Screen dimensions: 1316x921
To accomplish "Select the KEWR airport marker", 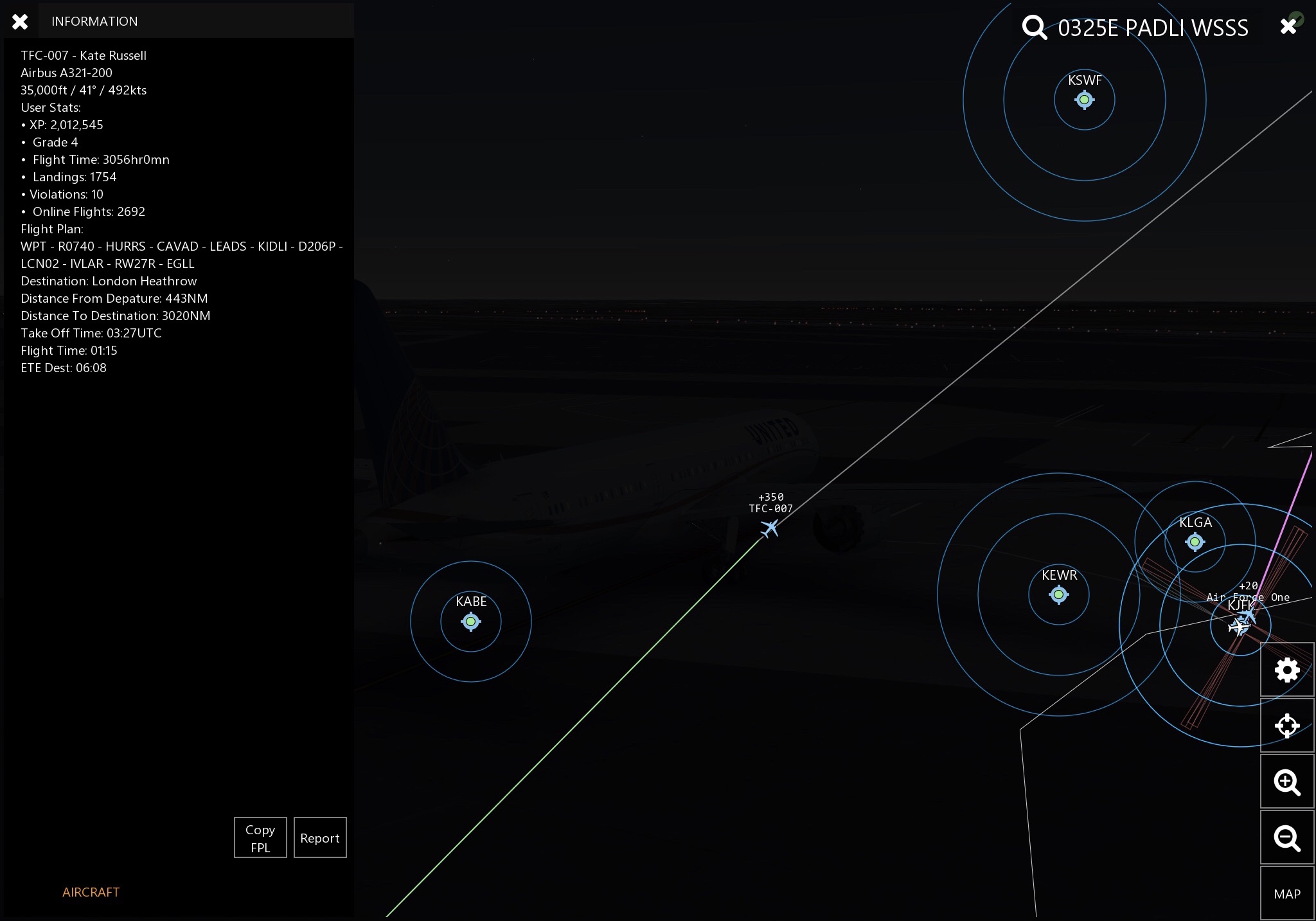I will tap(1059, 595).
